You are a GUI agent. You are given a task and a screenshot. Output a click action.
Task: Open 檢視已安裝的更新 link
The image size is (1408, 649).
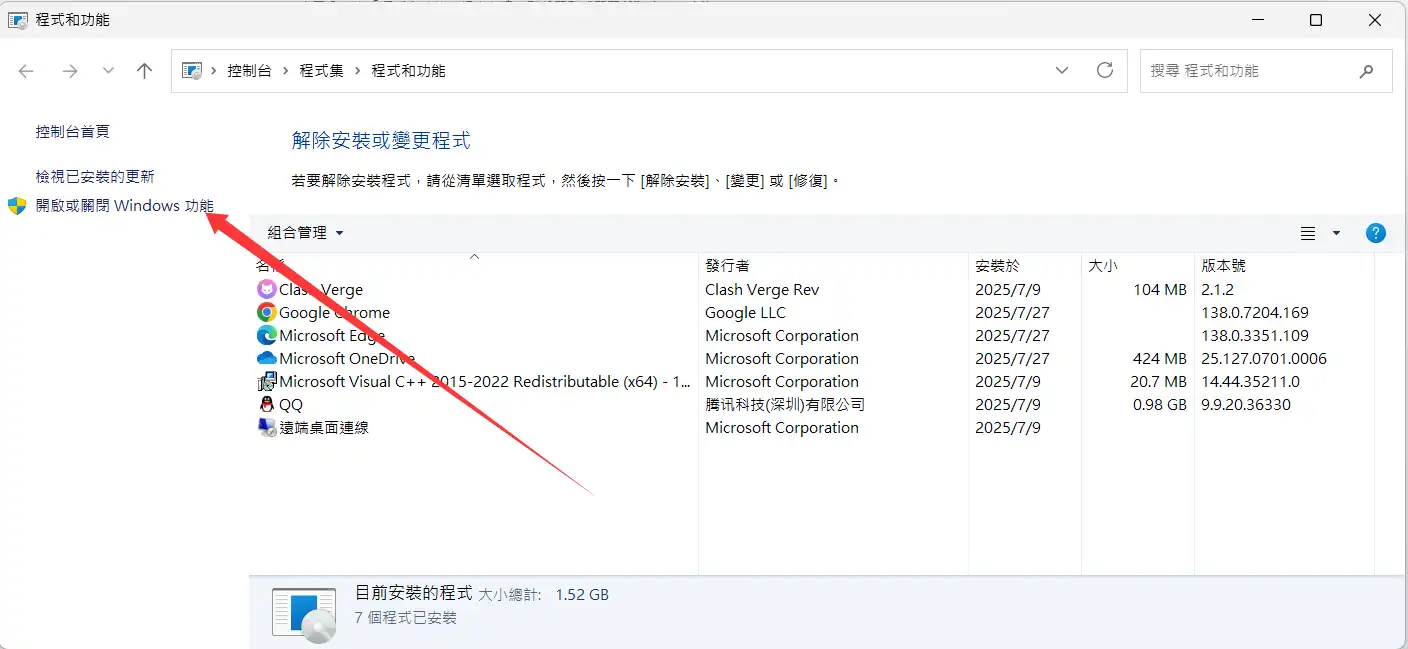95,176
